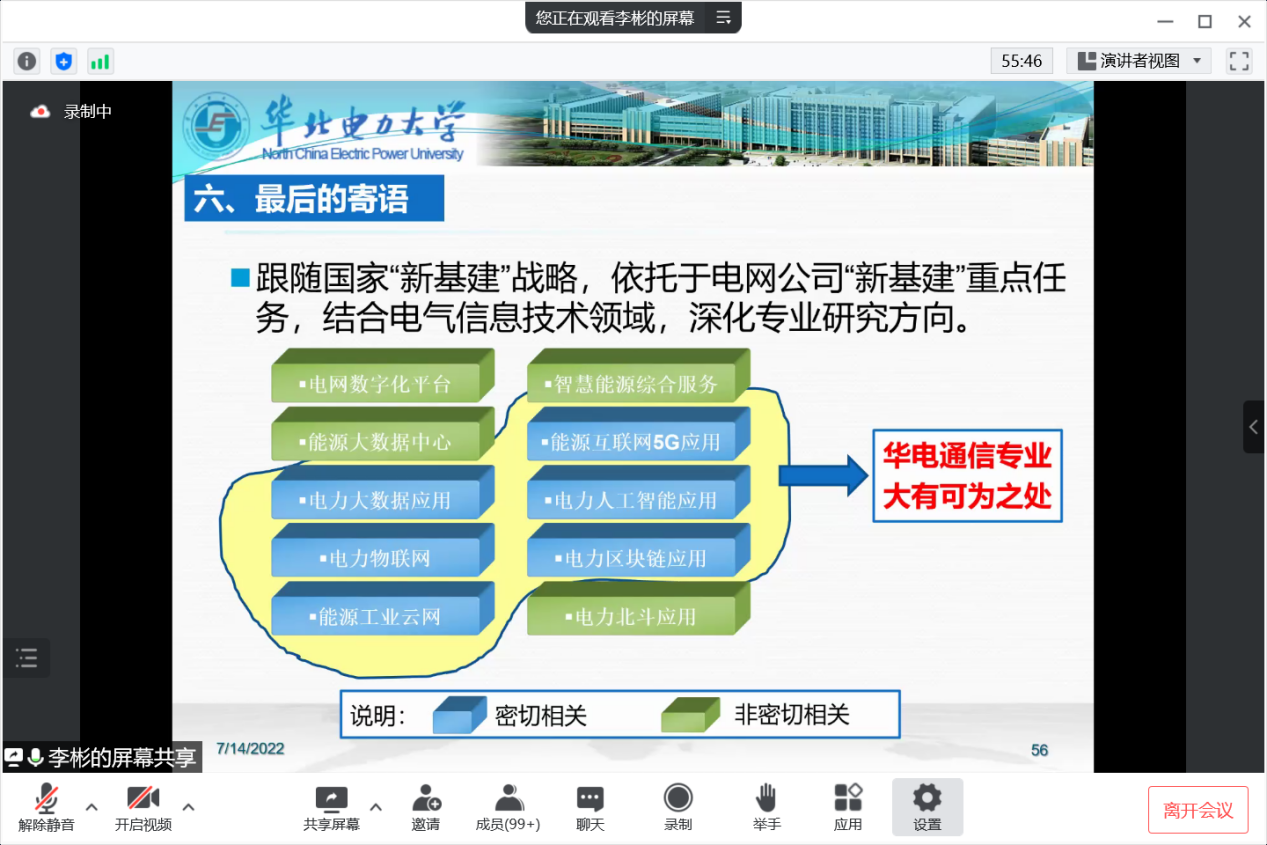1267x845 pixels.
Task: Expand video options arrow beside camera
Action: (x=188, y=807)
